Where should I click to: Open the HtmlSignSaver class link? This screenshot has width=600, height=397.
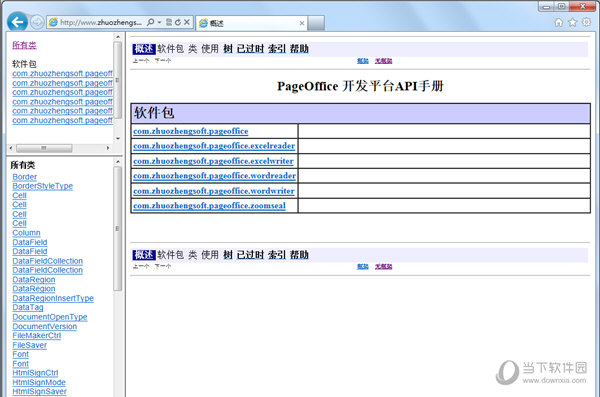click(x=39, y=392)
